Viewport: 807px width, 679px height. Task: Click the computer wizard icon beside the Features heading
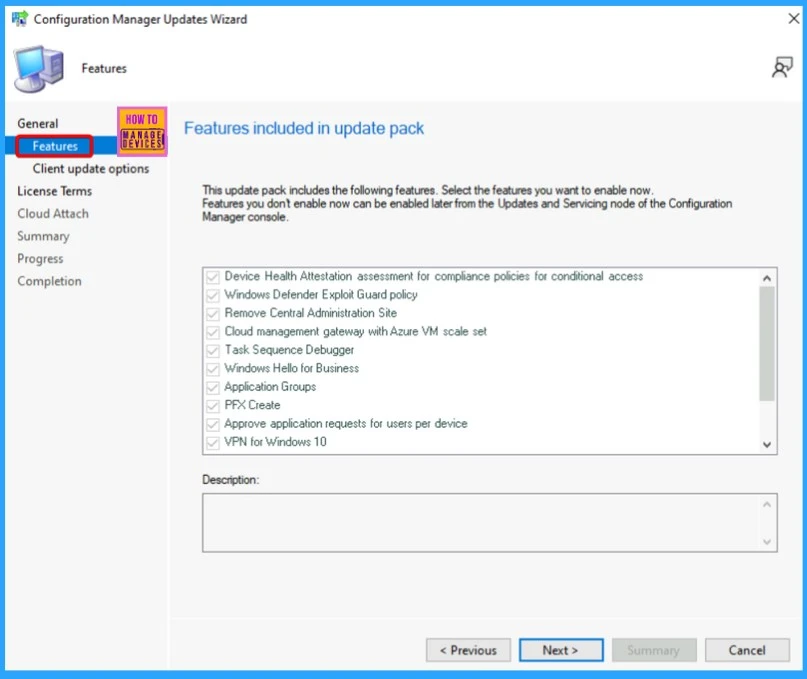tap(39, 69)
